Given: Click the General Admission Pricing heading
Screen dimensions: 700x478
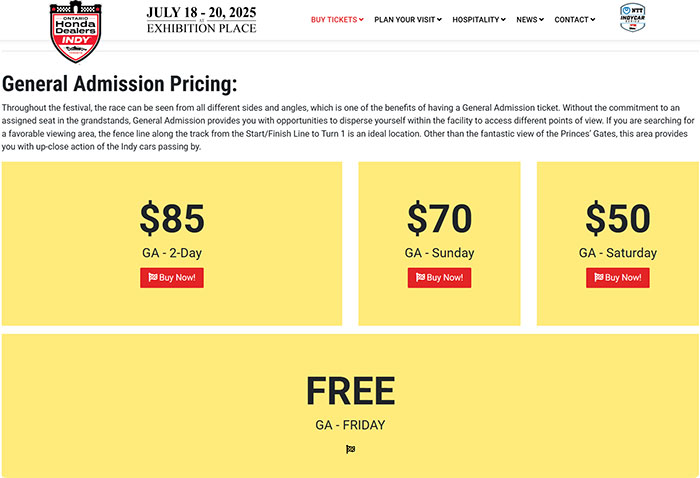Looking at the screenshot, I should point(120,85).
